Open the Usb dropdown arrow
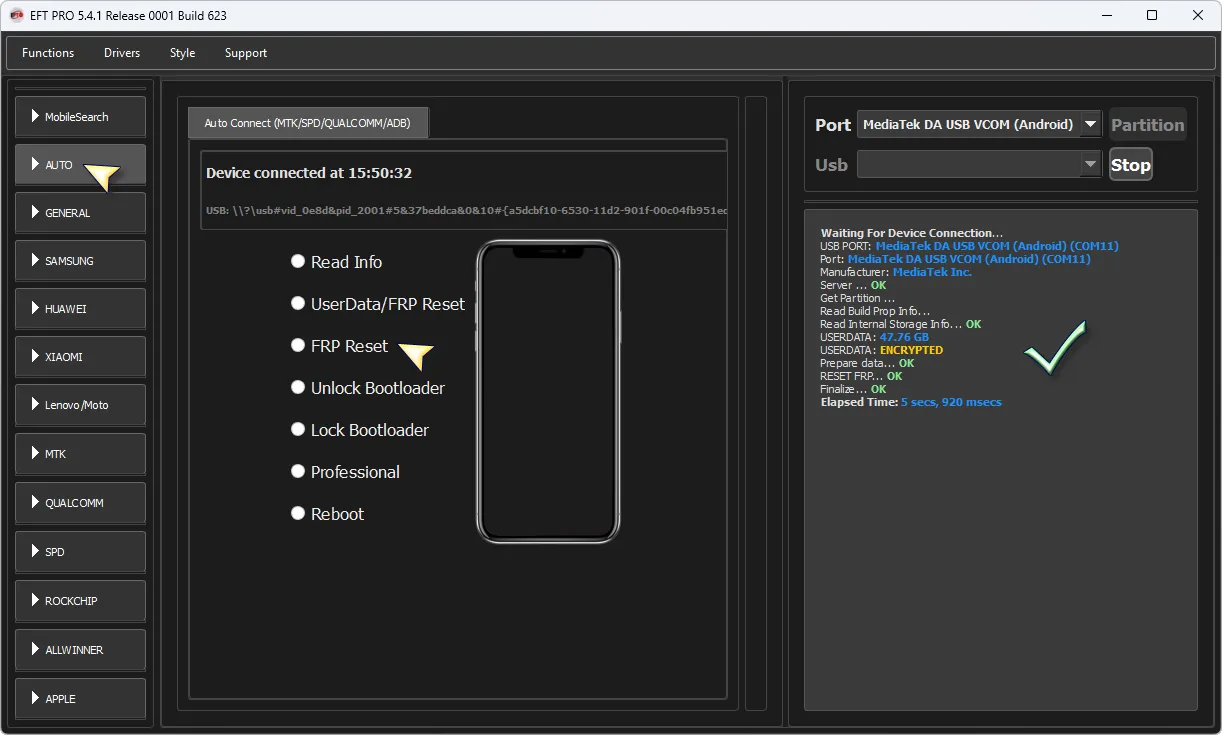The width and height of the screenshot is (1222, 735). (x=1090, y=165)
